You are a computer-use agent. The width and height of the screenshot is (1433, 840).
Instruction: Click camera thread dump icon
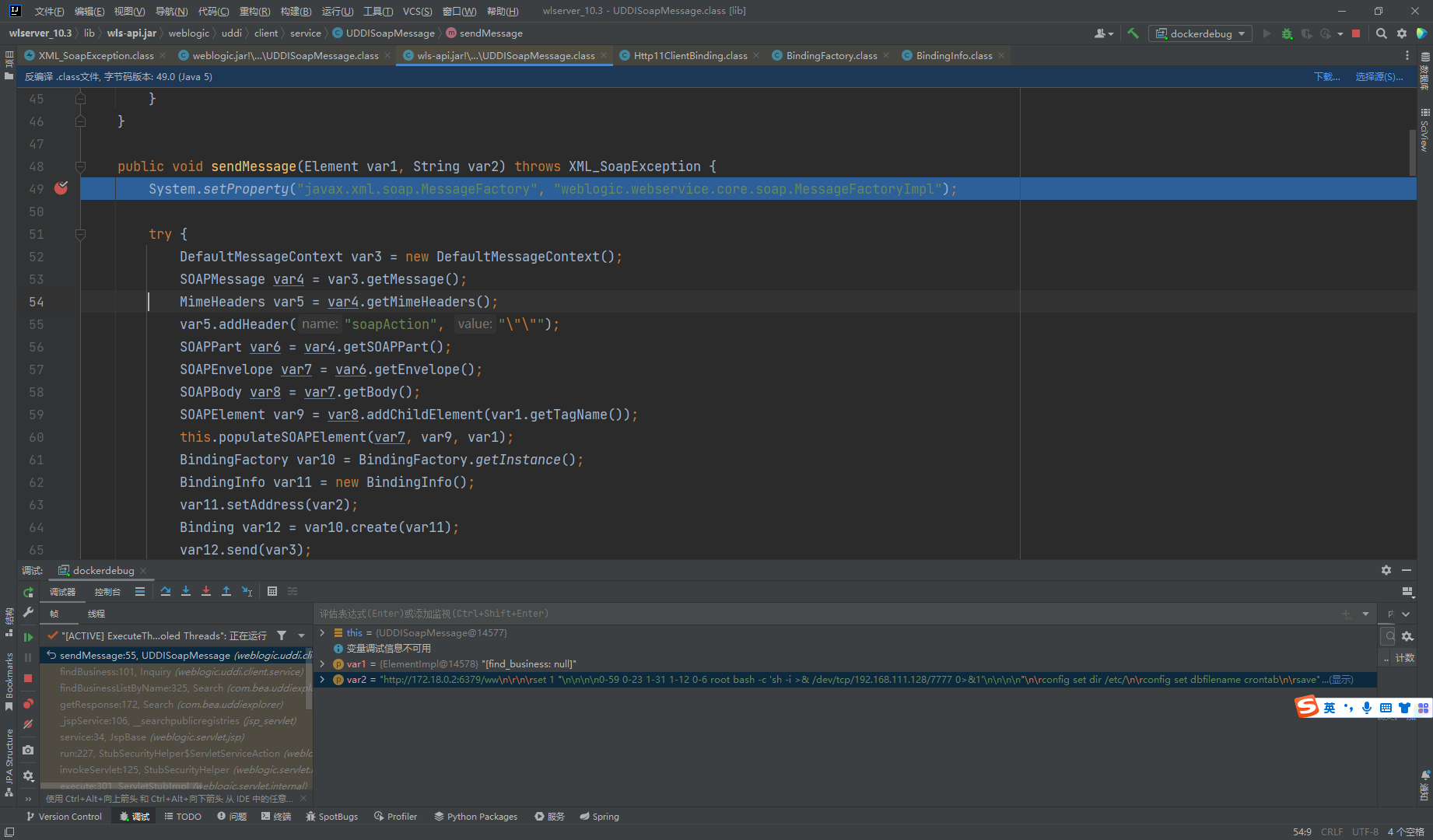click(x=28, y=750)
